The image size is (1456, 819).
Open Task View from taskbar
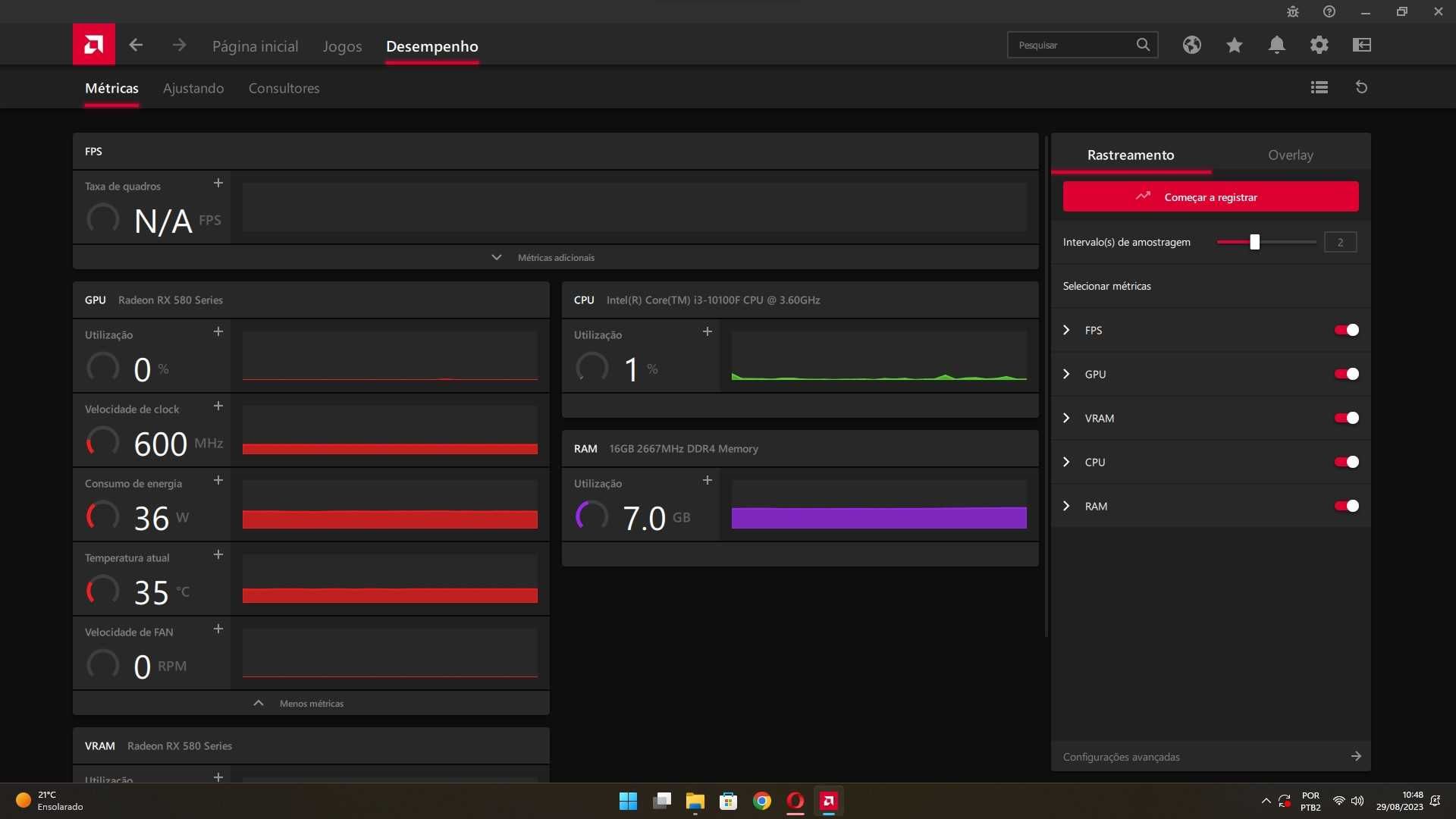click(x=661, y=801)
